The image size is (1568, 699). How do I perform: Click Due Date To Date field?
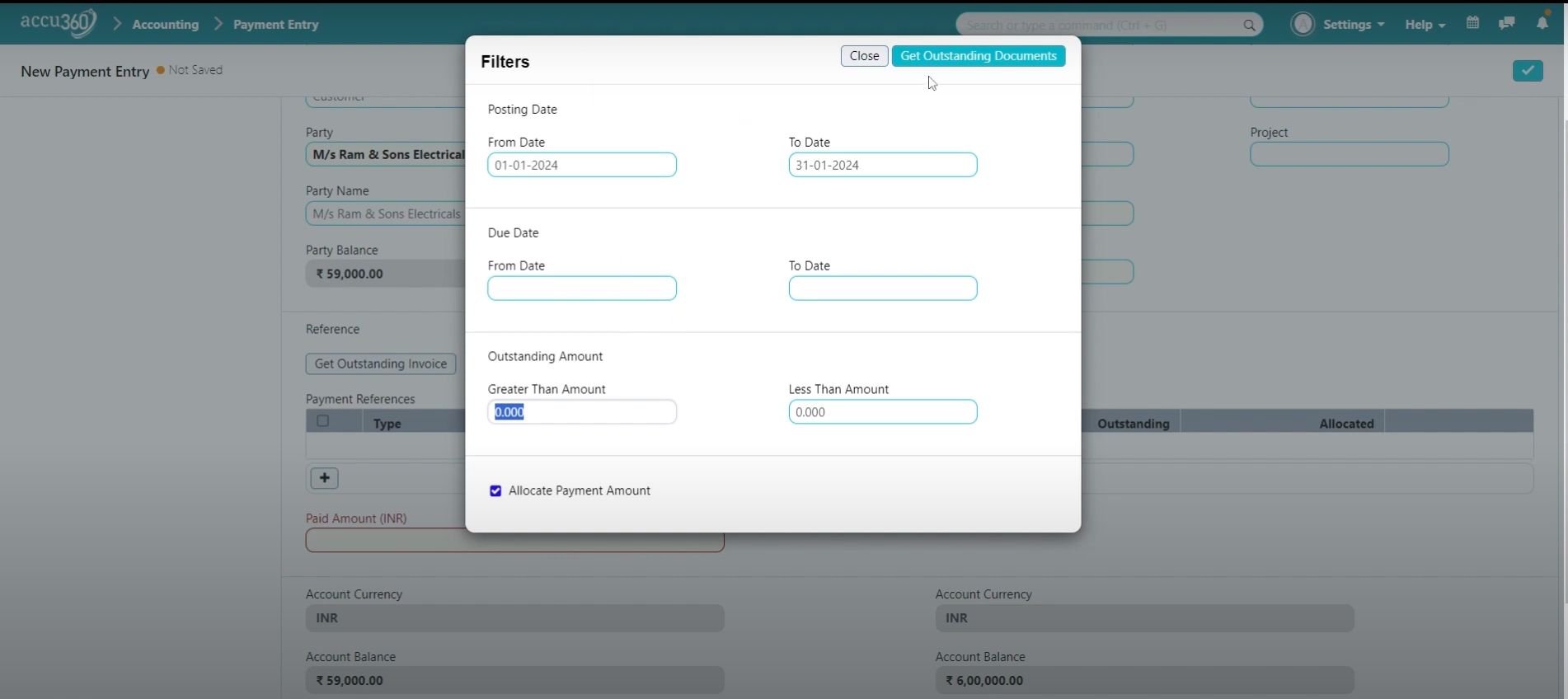(883, 289)
